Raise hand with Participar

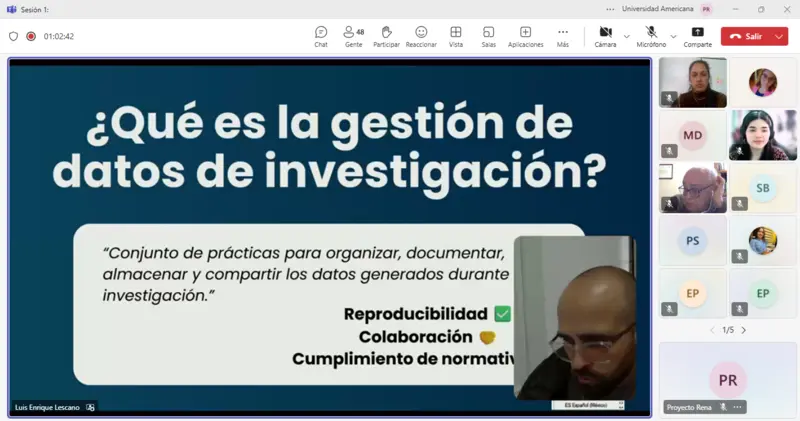pos(386,37)
